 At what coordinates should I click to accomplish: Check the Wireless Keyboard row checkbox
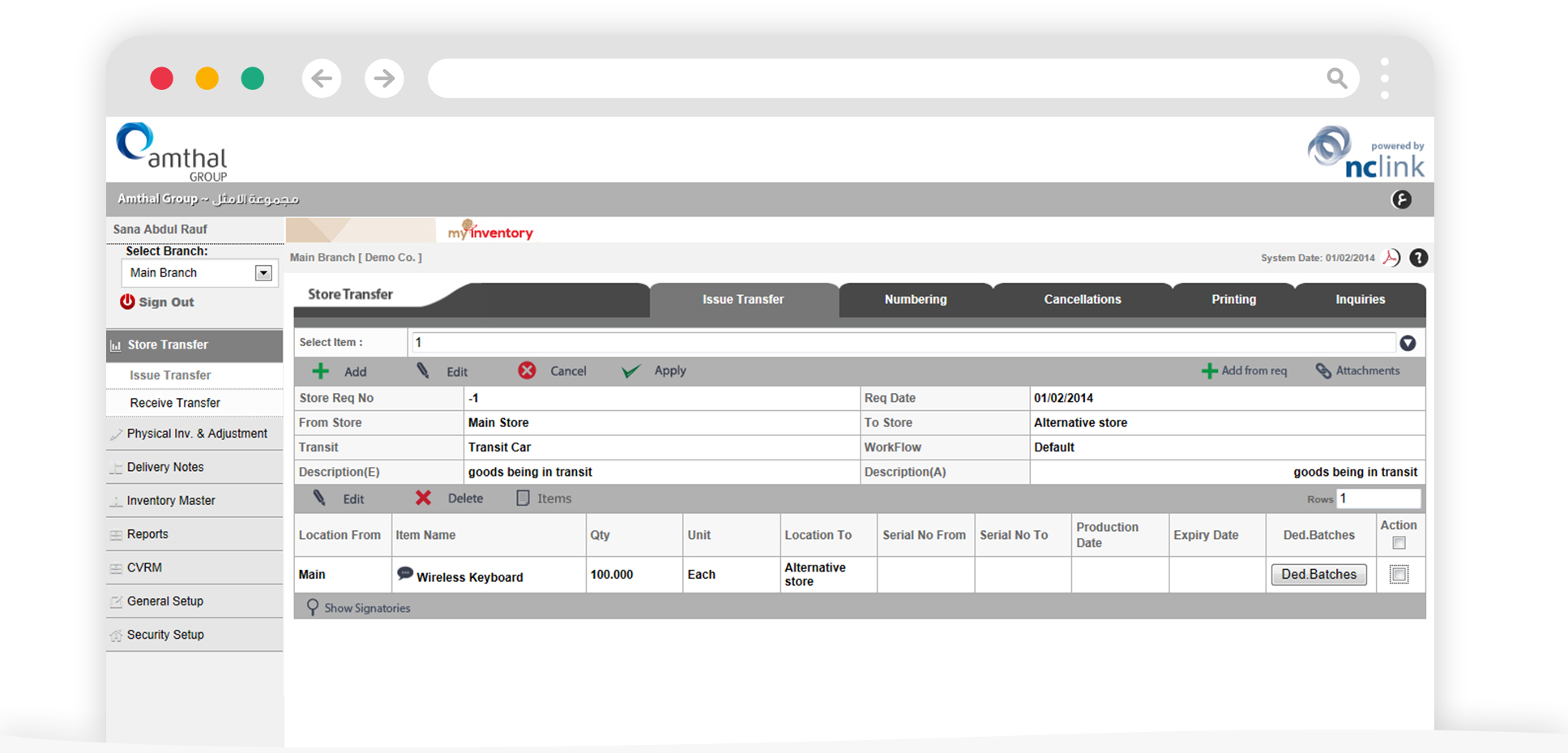coord(1399,575)
